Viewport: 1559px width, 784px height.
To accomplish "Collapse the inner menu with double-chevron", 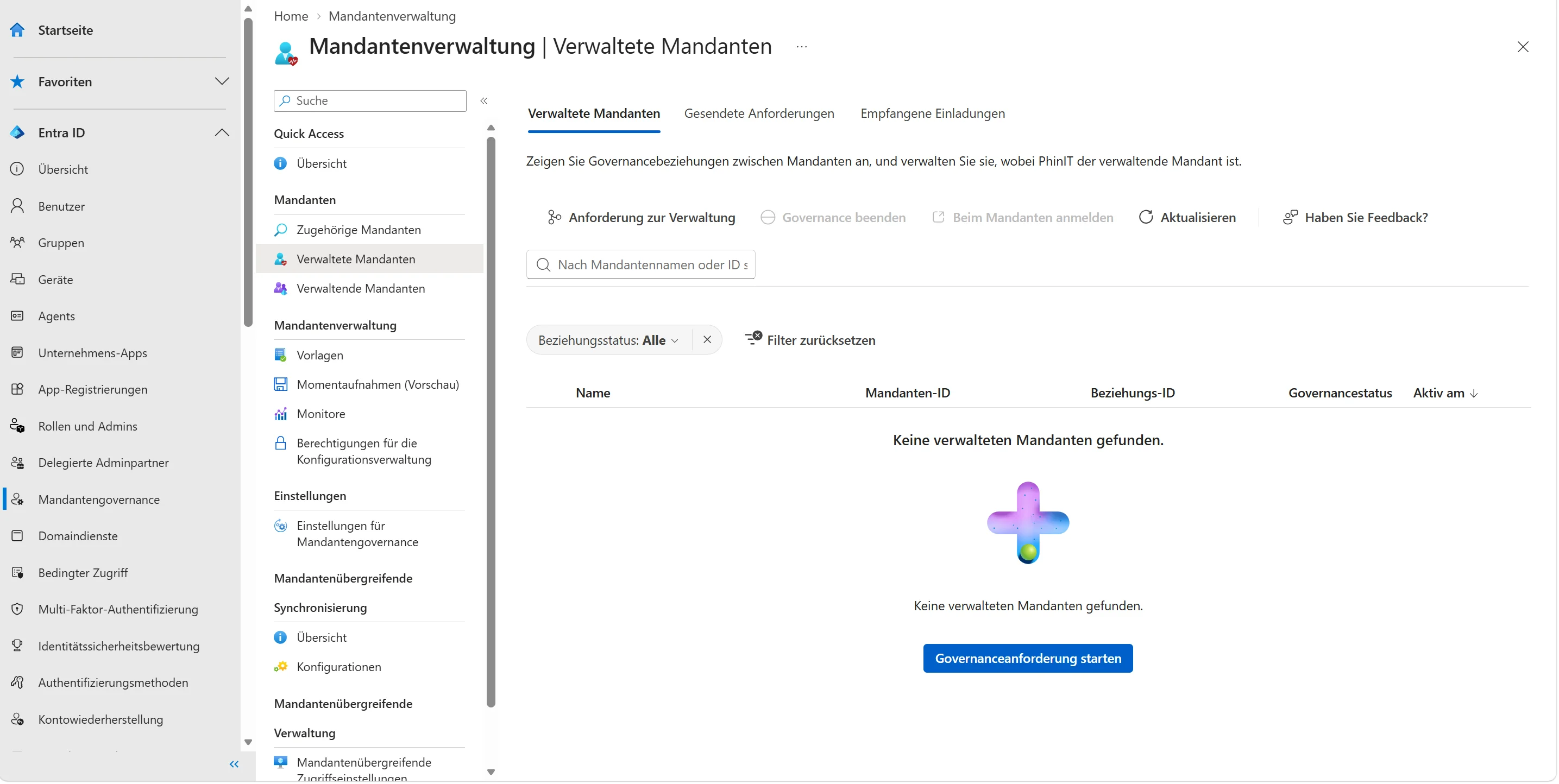I will (x=483, y=101).
